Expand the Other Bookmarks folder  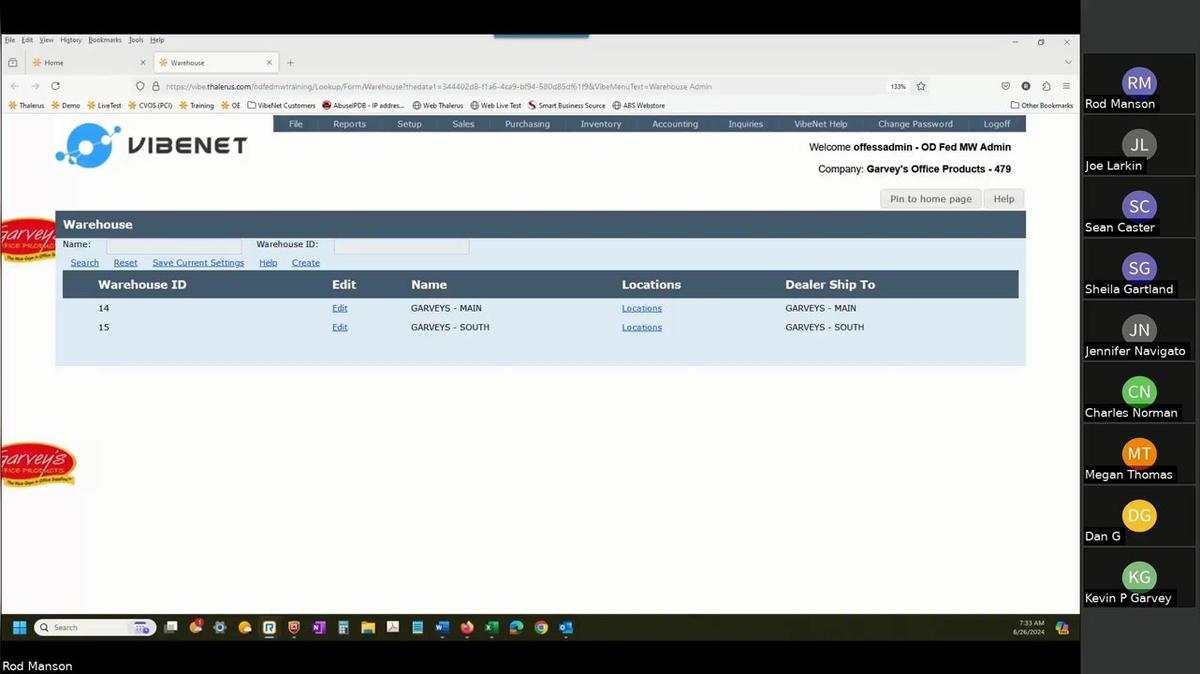coord(1040,105)
